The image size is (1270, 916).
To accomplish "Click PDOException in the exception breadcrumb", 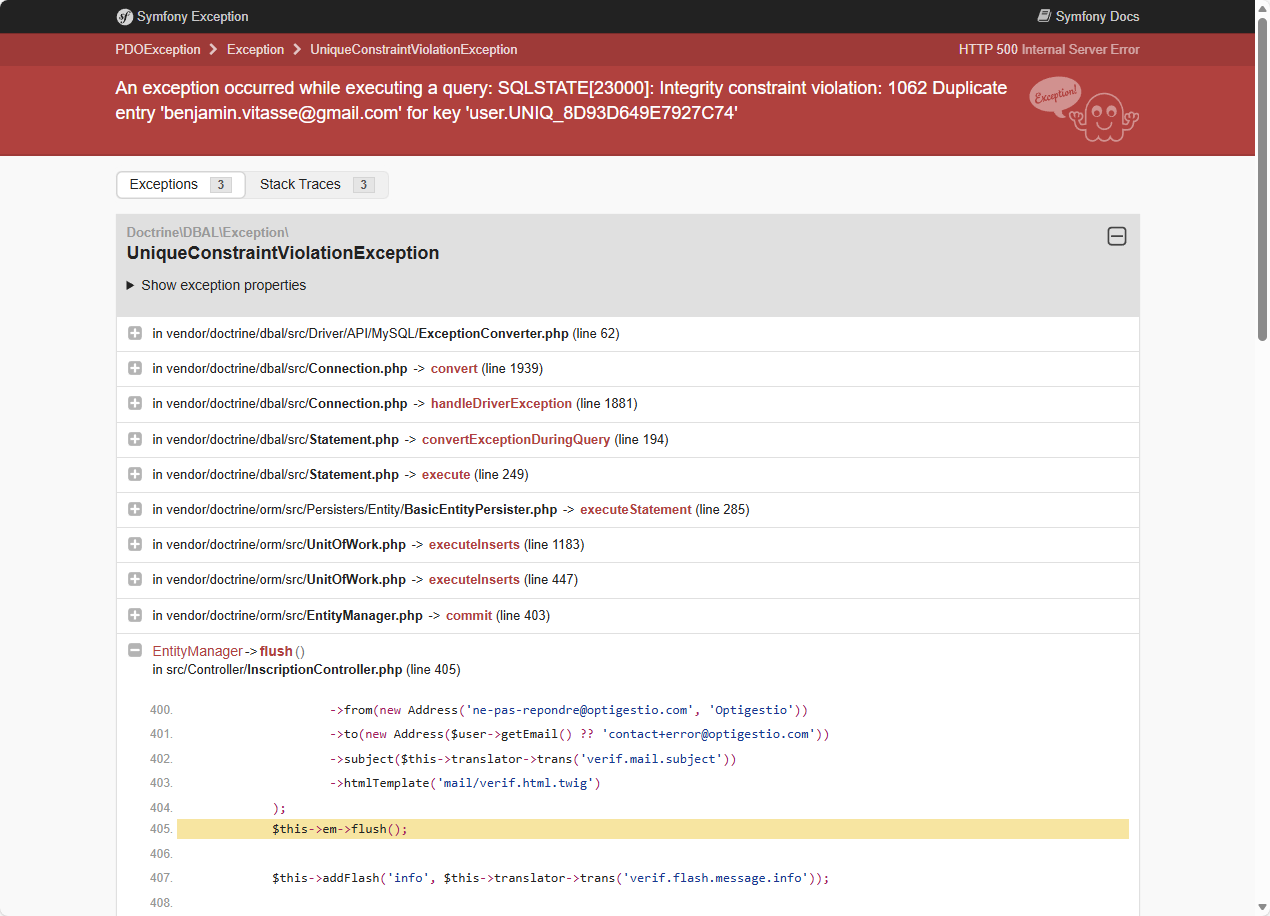I will pos(158,49).
